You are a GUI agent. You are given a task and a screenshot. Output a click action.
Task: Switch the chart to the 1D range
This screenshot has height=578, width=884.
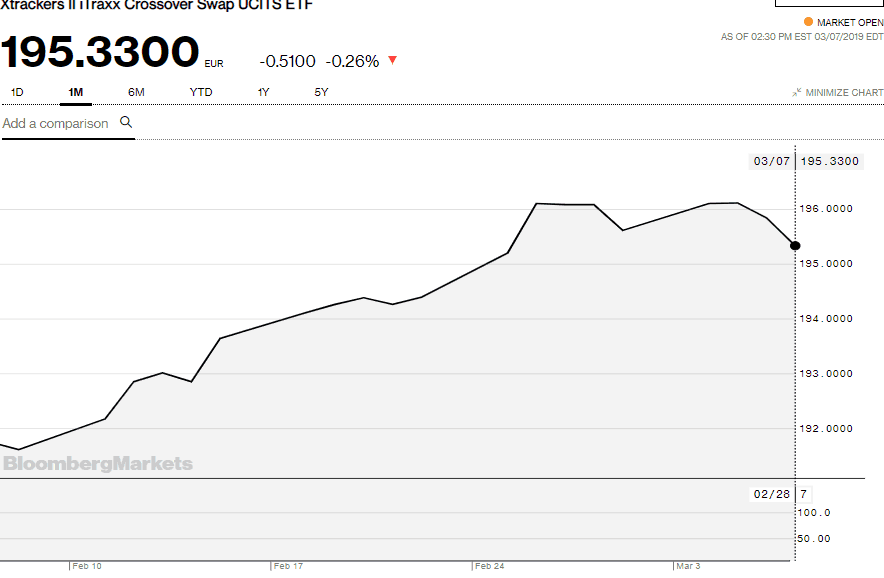pos(17,92)
